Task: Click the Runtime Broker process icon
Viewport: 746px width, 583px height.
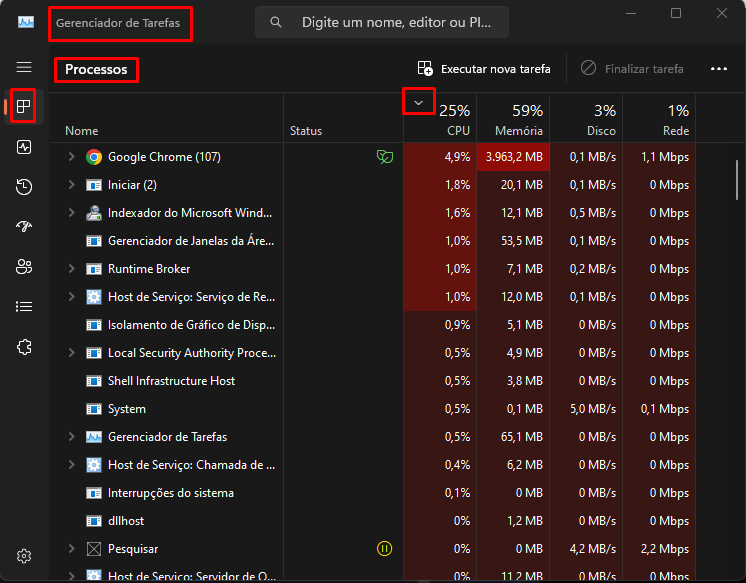Action: click(x=94, y=269)
